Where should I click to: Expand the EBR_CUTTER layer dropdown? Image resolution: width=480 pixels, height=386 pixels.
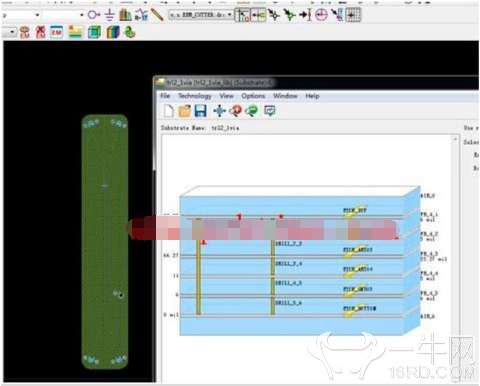229,15
